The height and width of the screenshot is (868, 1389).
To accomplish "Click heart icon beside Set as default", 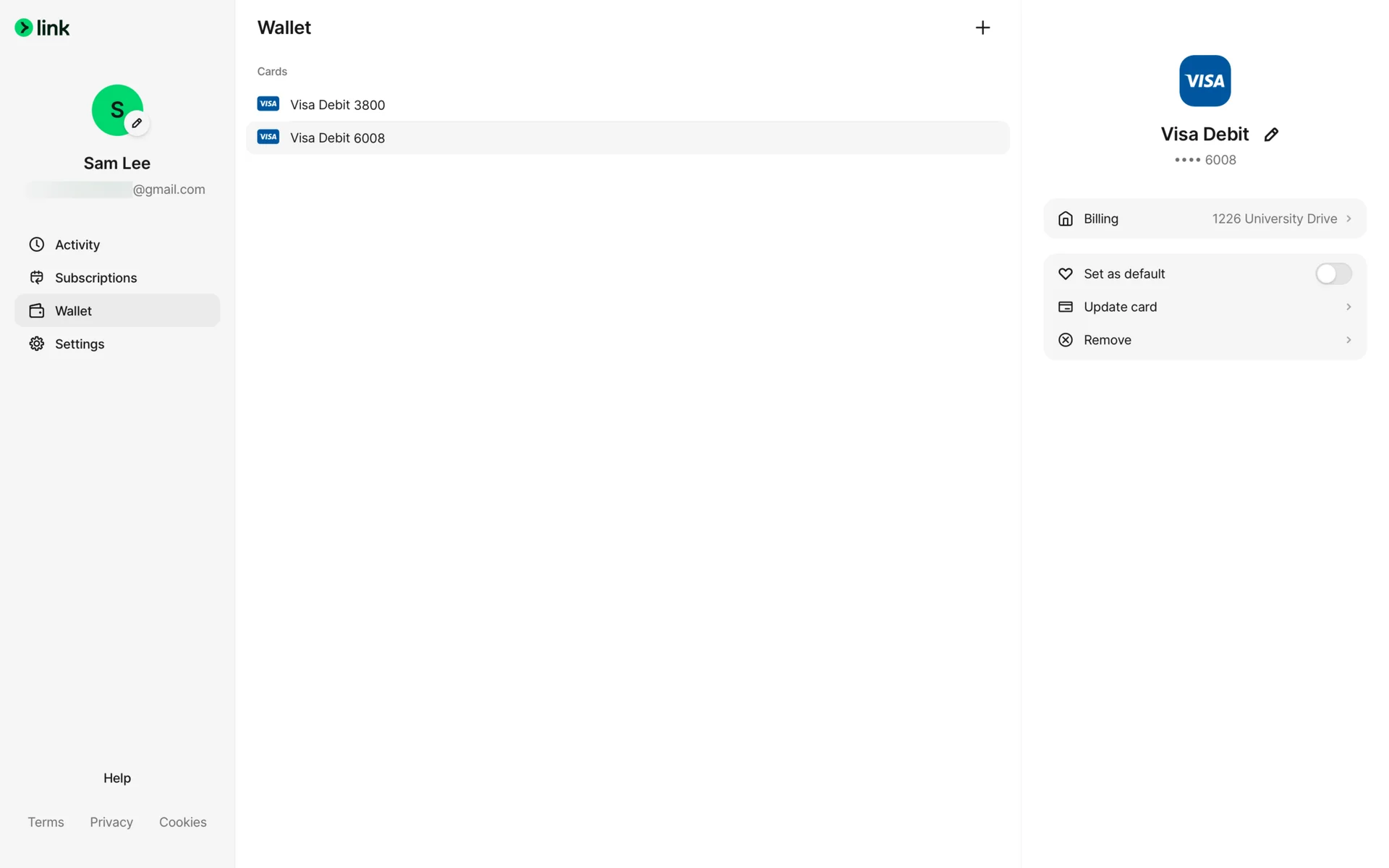I will click(1065, 273).
